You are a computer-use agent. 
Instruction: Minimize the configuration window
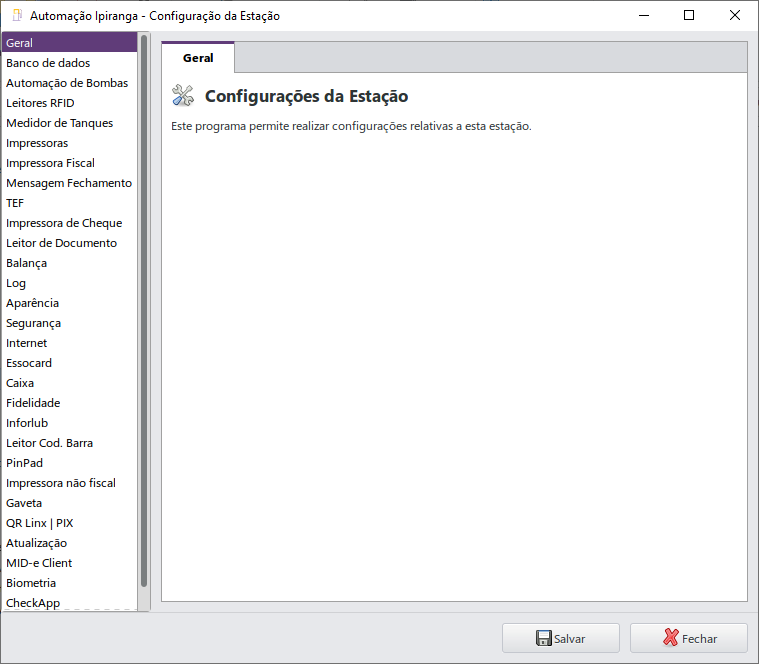644,15
